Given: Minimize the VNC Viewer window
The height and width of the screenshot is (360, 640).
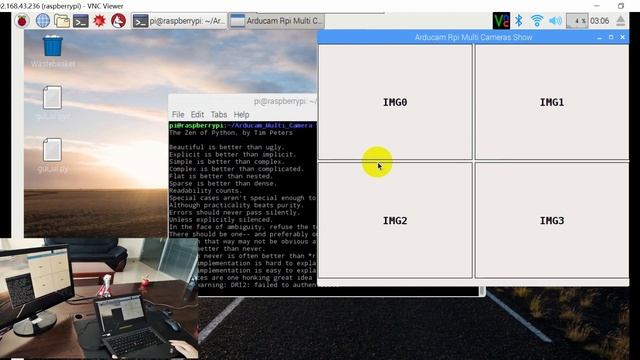Looking at the screenshot, I should pos(597,6).
